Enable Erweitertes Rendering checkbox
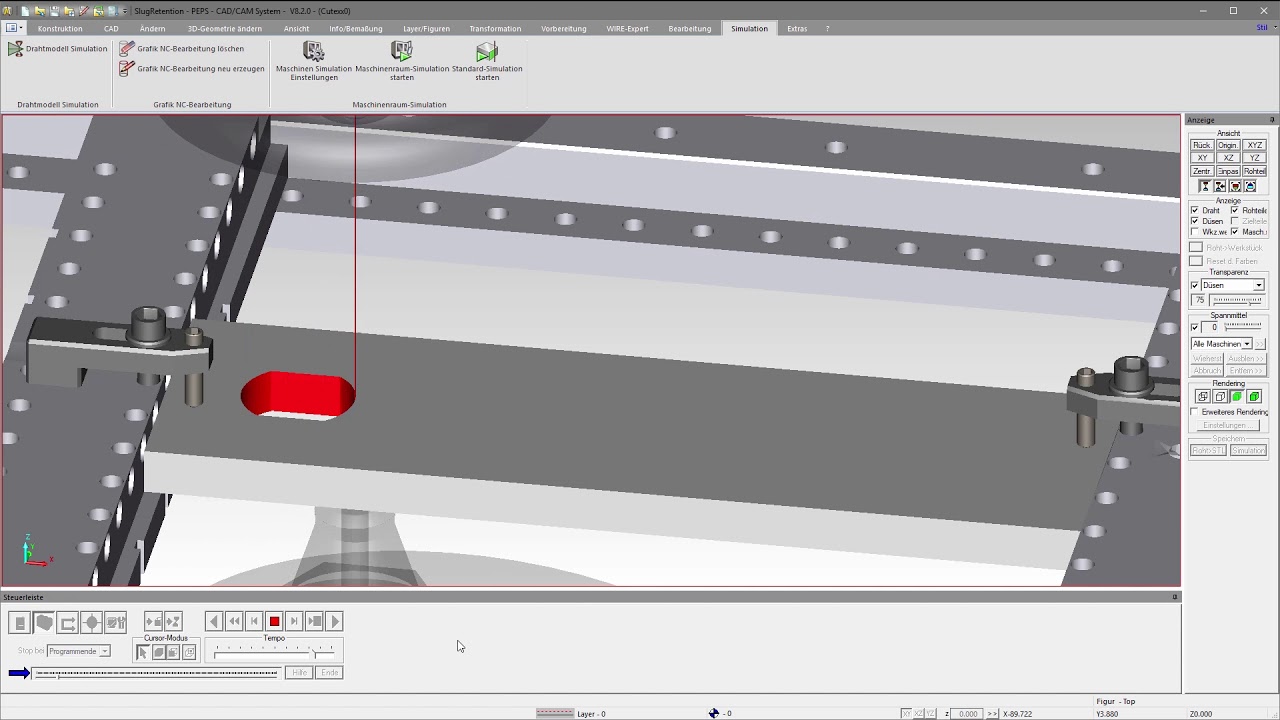Screen dimensions: 1280x720 pos(1194,412)
